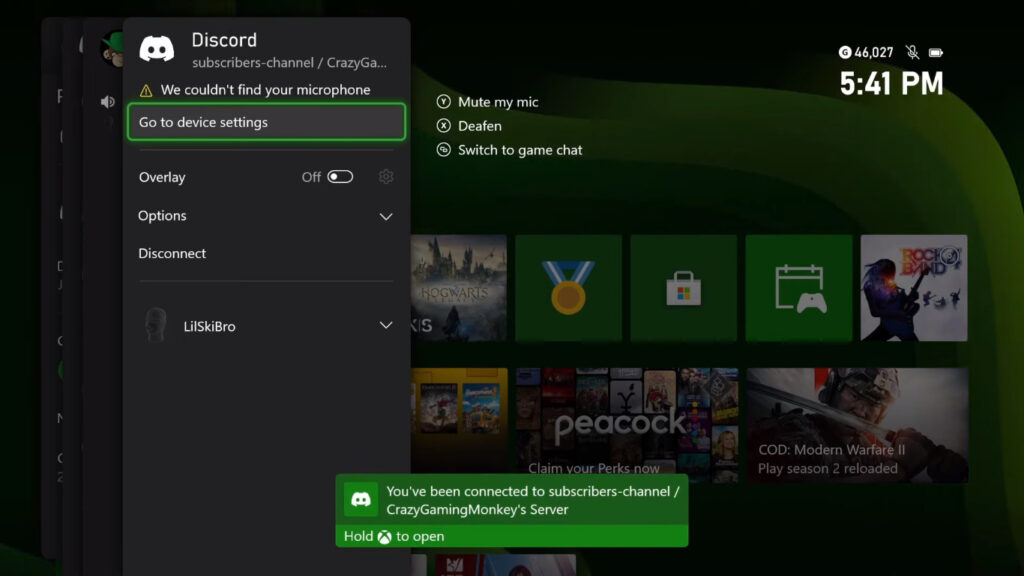
Task: Click the Discord logo icon
Action: coord(157,47)
